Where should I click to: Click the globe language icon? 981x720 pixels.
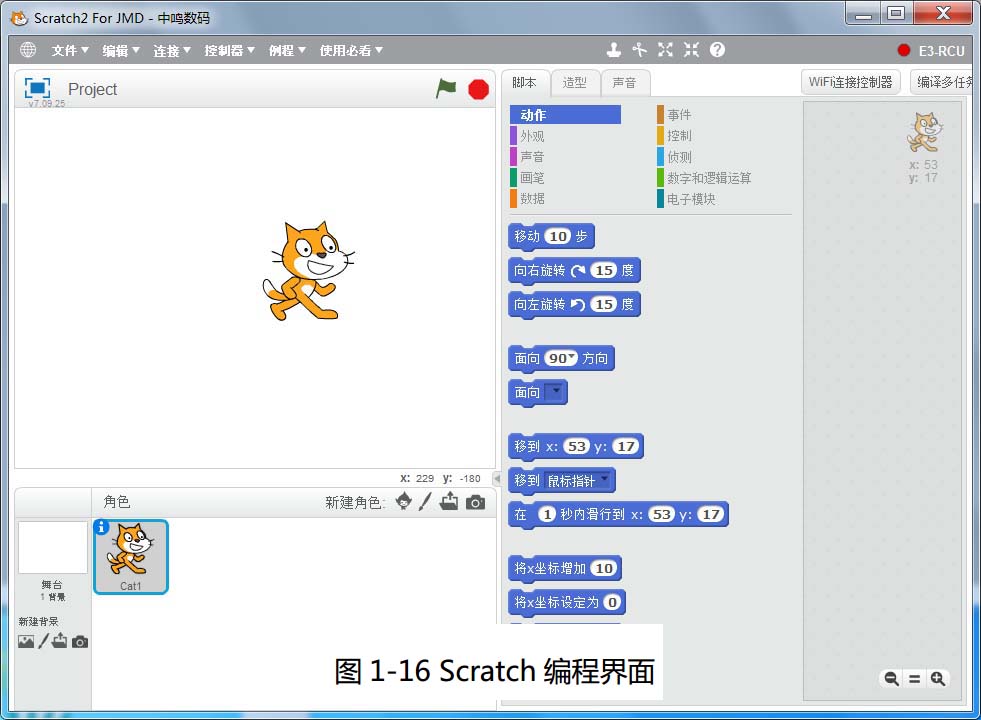[x=28, y=50]
